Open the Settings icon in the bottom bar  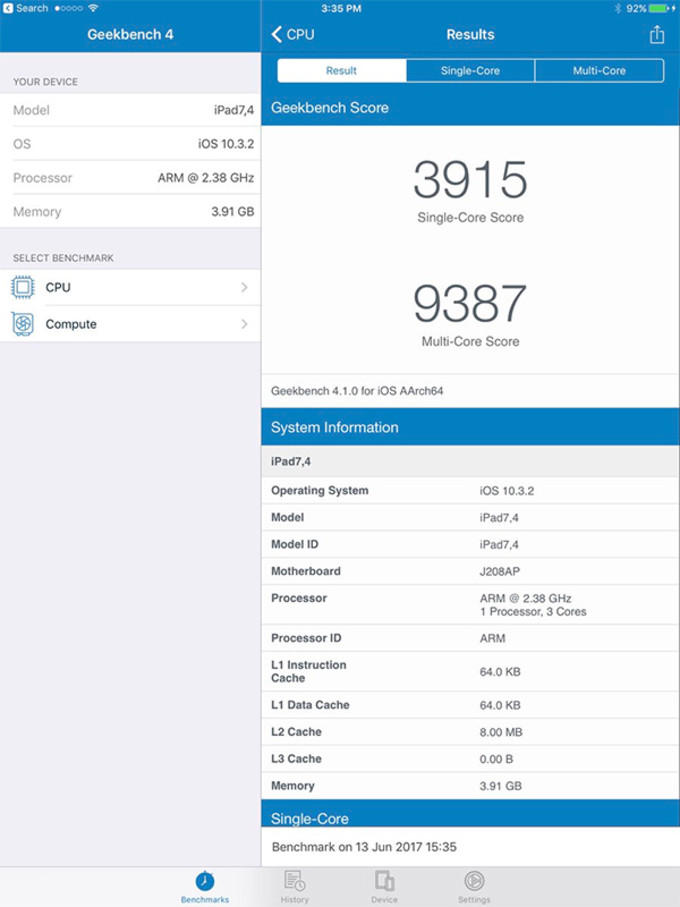474,881
